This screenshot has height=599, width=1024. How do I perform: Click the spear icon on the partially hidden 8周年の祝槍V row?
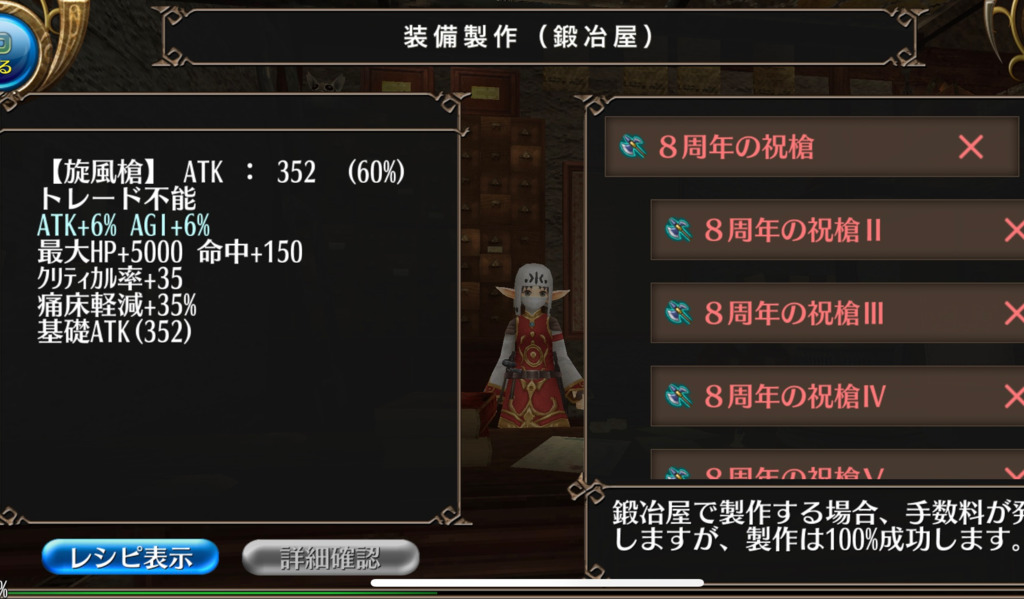point(678,474)
